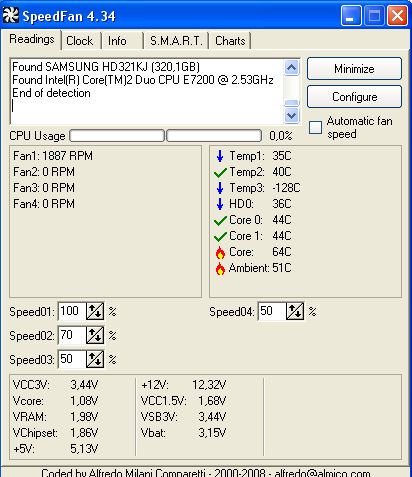Switch to the Readings tab
The width and height of the screenshot is (412, 477).
coord(32,39)
